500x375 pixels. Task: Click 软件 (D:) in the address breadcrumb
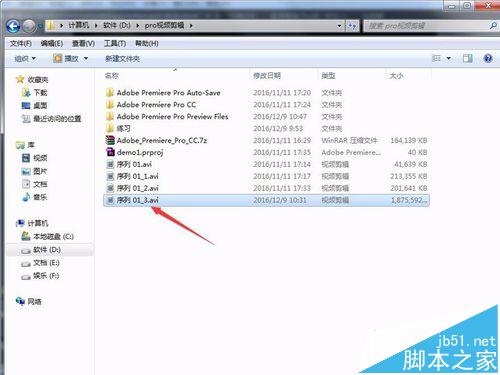tap(117, 25)
